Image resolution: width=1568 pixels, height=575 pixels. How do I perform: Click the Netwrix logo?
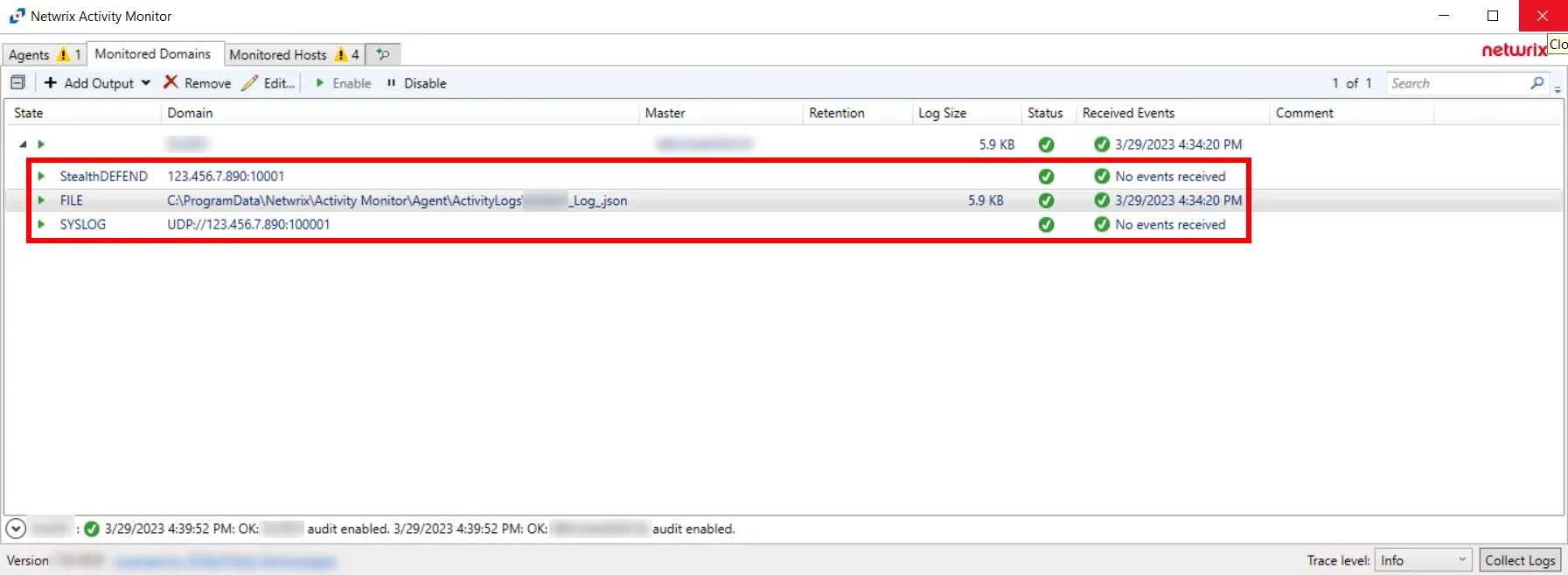[1514, 50]
